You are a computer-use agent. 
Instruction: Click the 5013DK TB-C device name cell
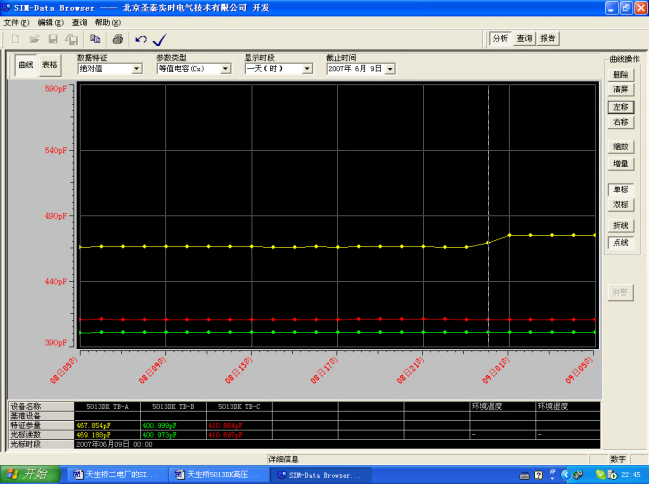[x=239, y=407]
